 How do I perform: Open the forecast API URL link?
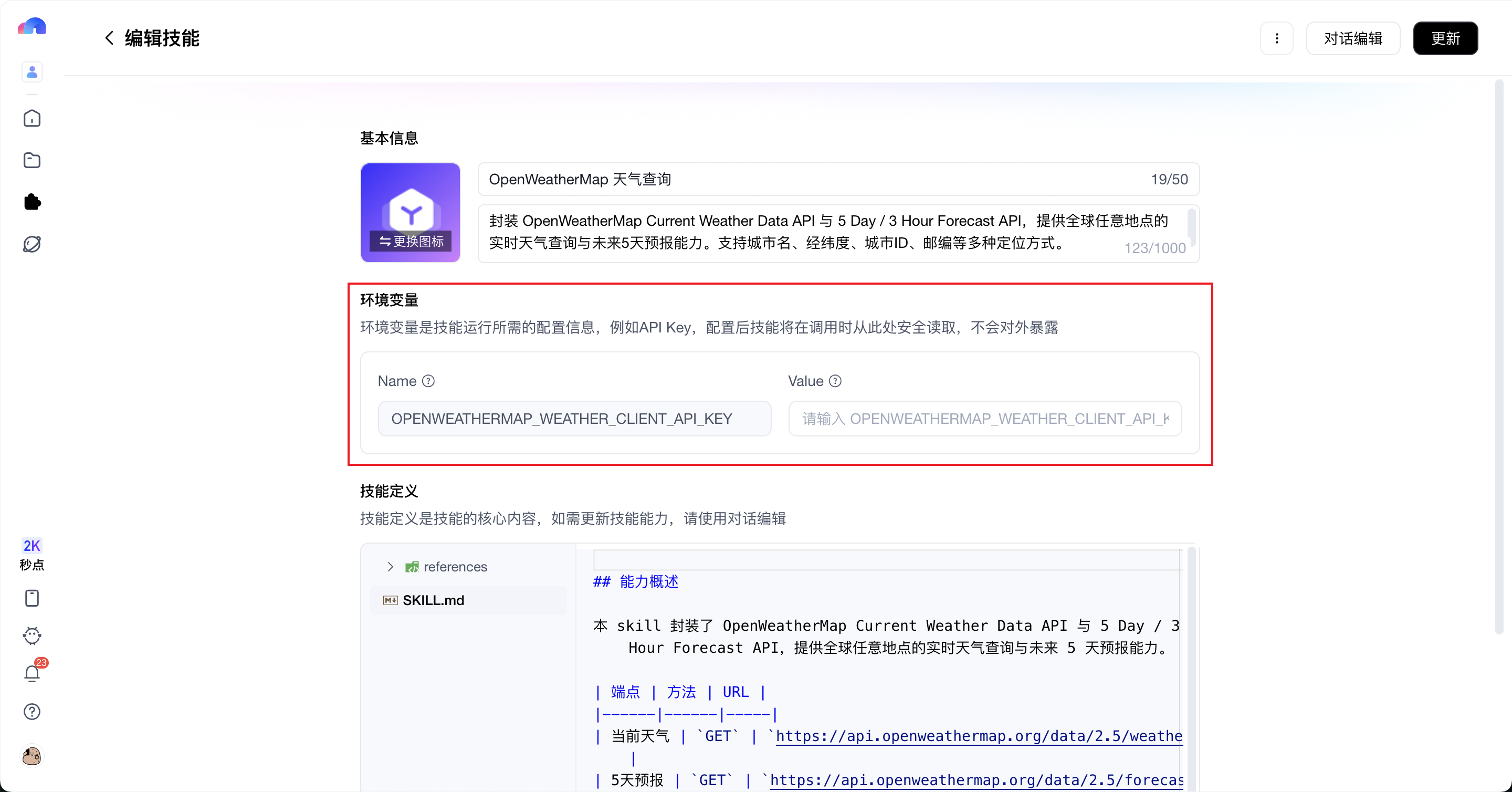coord(976,780)
